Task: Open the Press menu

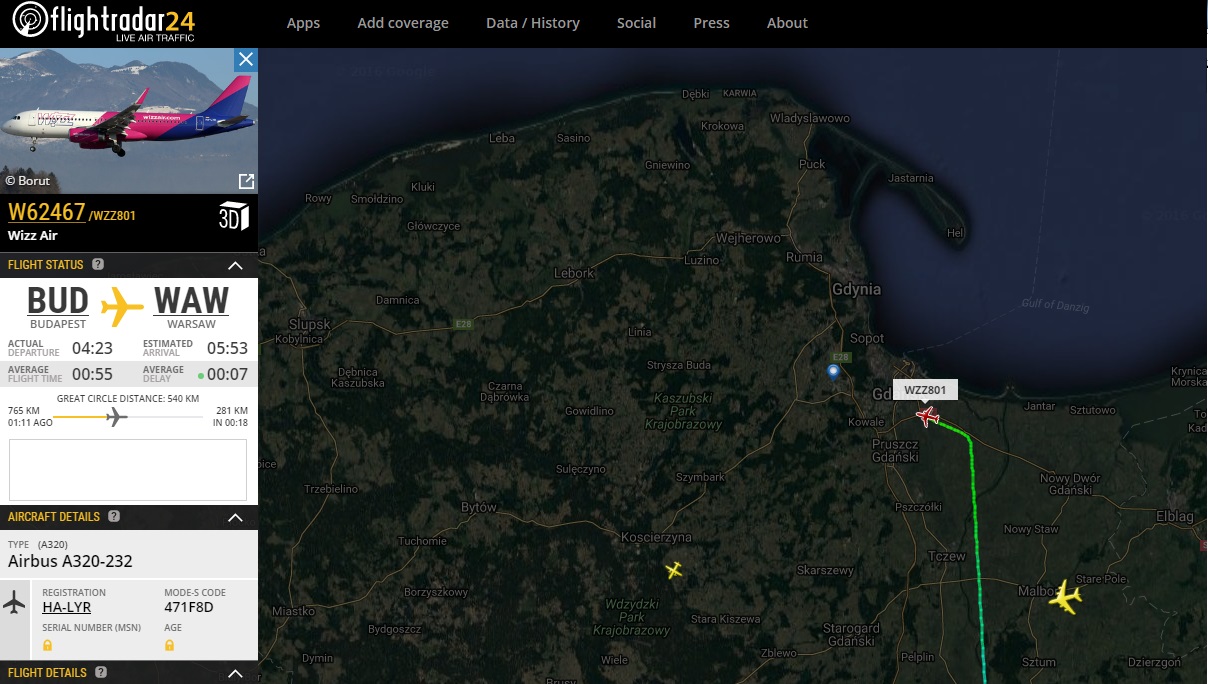Action: (711, 23)
